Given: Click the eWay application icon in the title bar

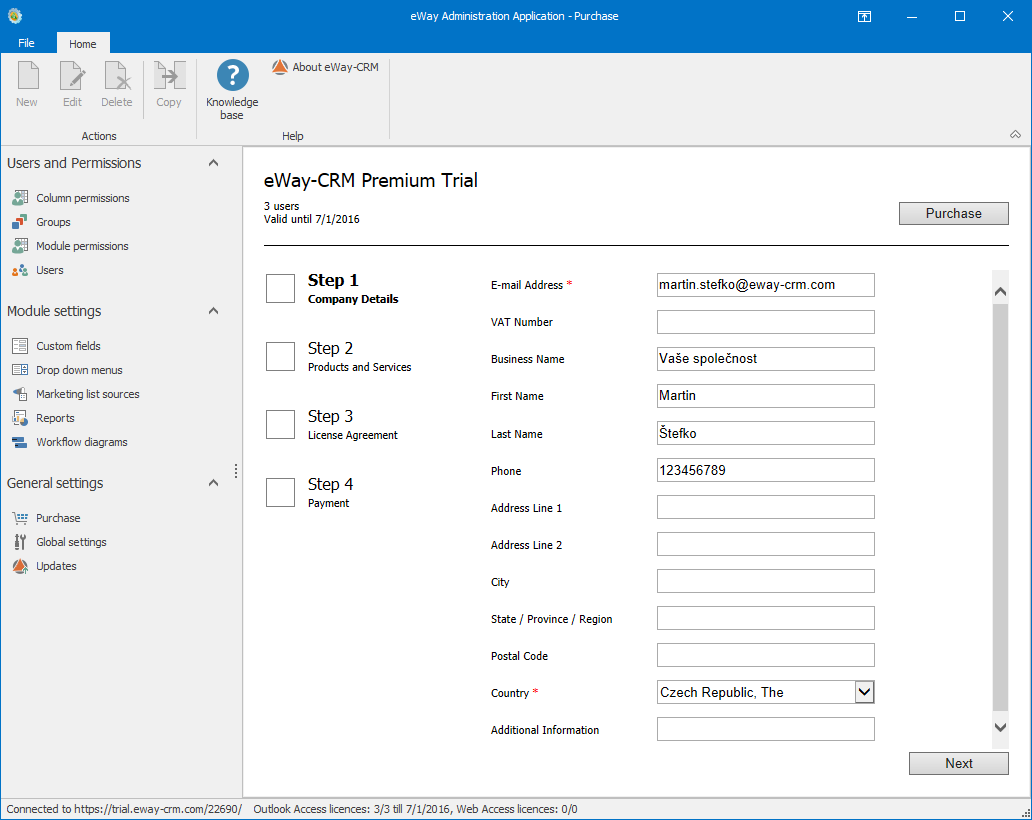Looking at the screenshot, I should [14, 16].
